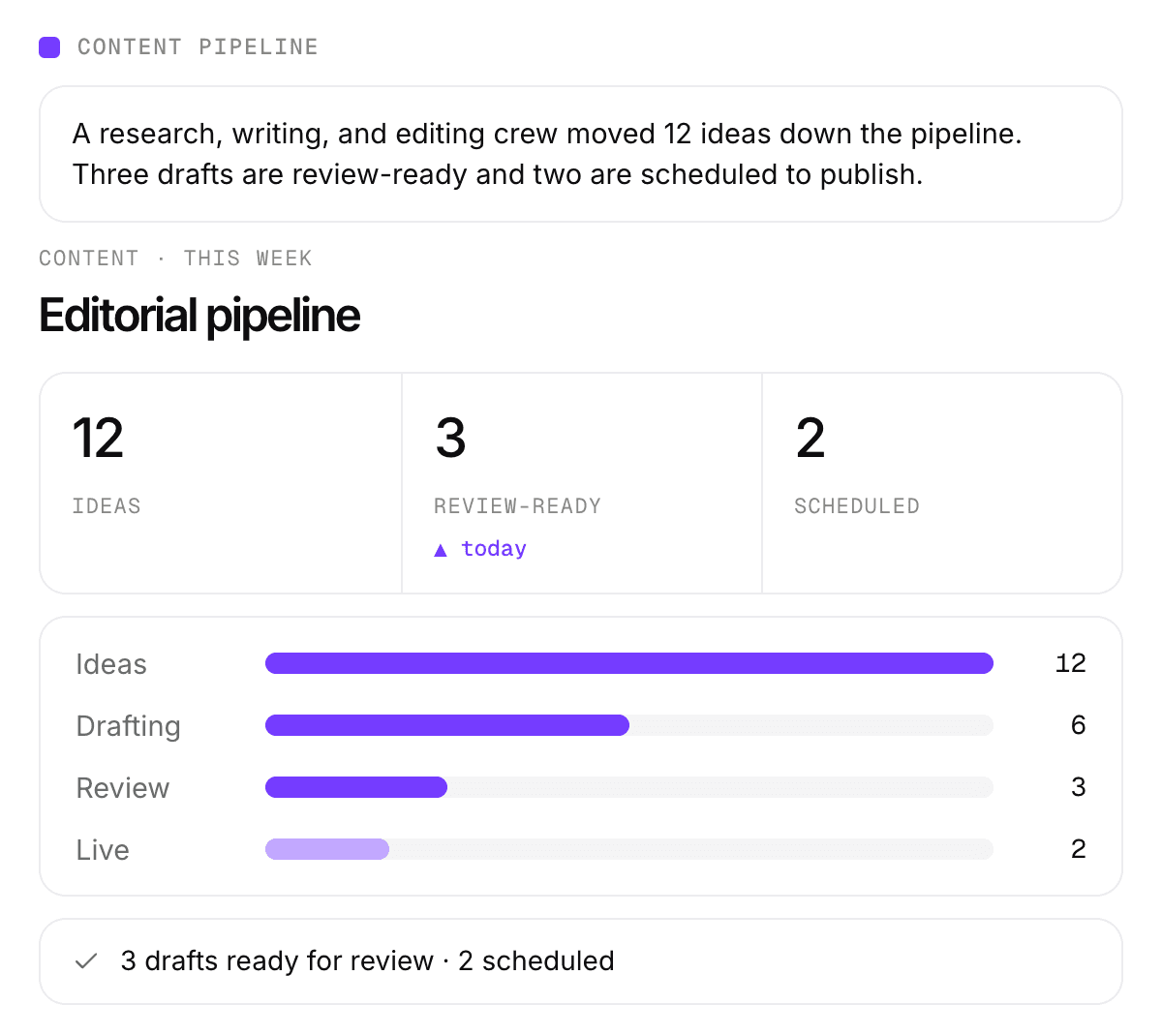
Task: Click the Ideas count value 12 in chart
Action: pyautogui.click(x=1071, y=663)
